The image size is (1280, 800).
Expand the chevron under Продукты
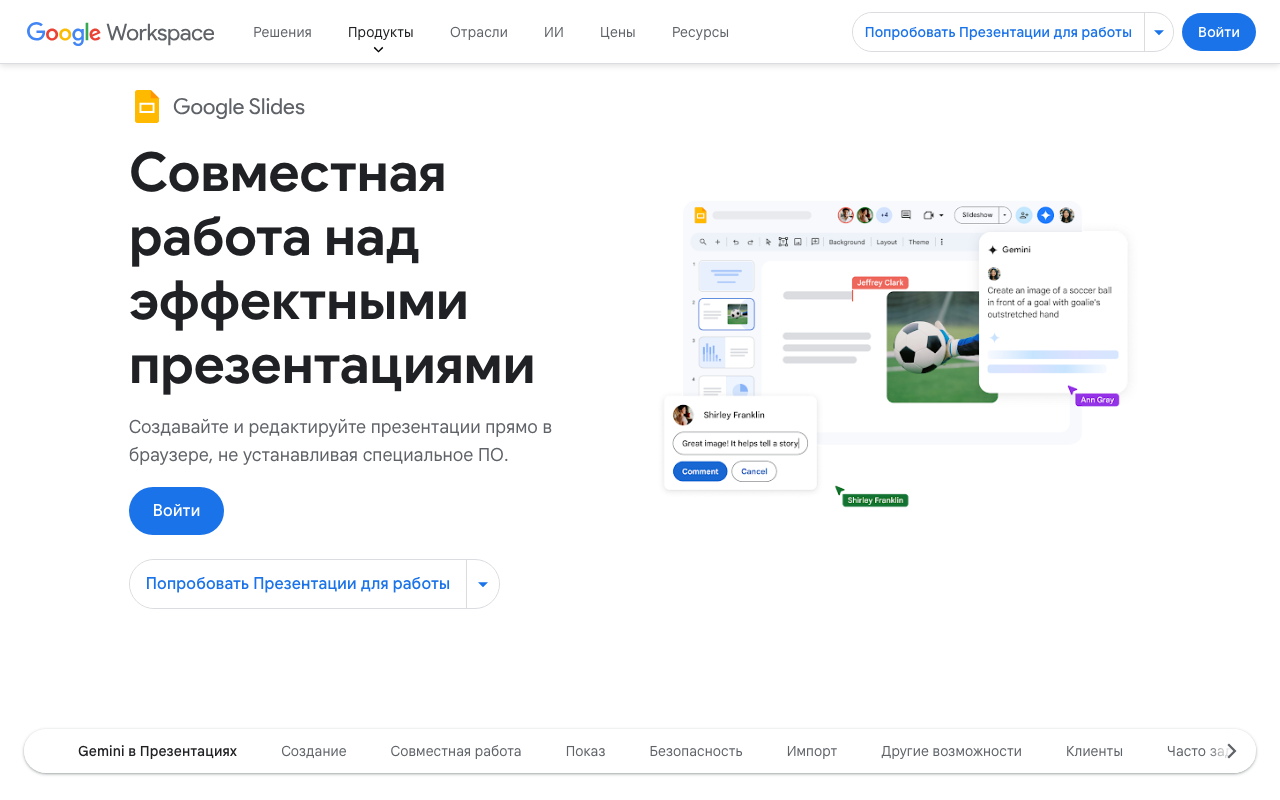coord(378,50)
